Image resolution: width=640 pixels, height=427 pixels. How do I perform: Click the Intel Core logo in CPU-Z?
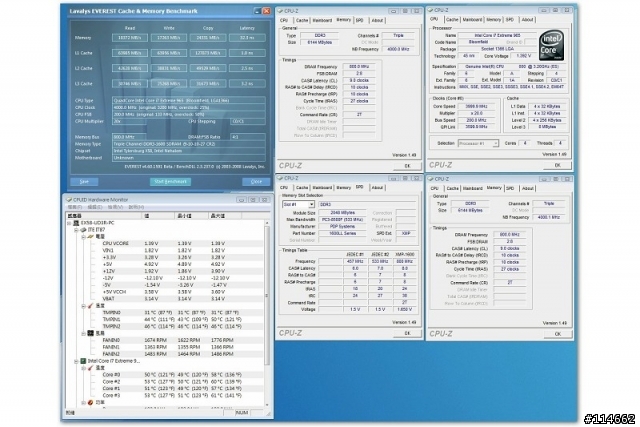click(551, 45)
